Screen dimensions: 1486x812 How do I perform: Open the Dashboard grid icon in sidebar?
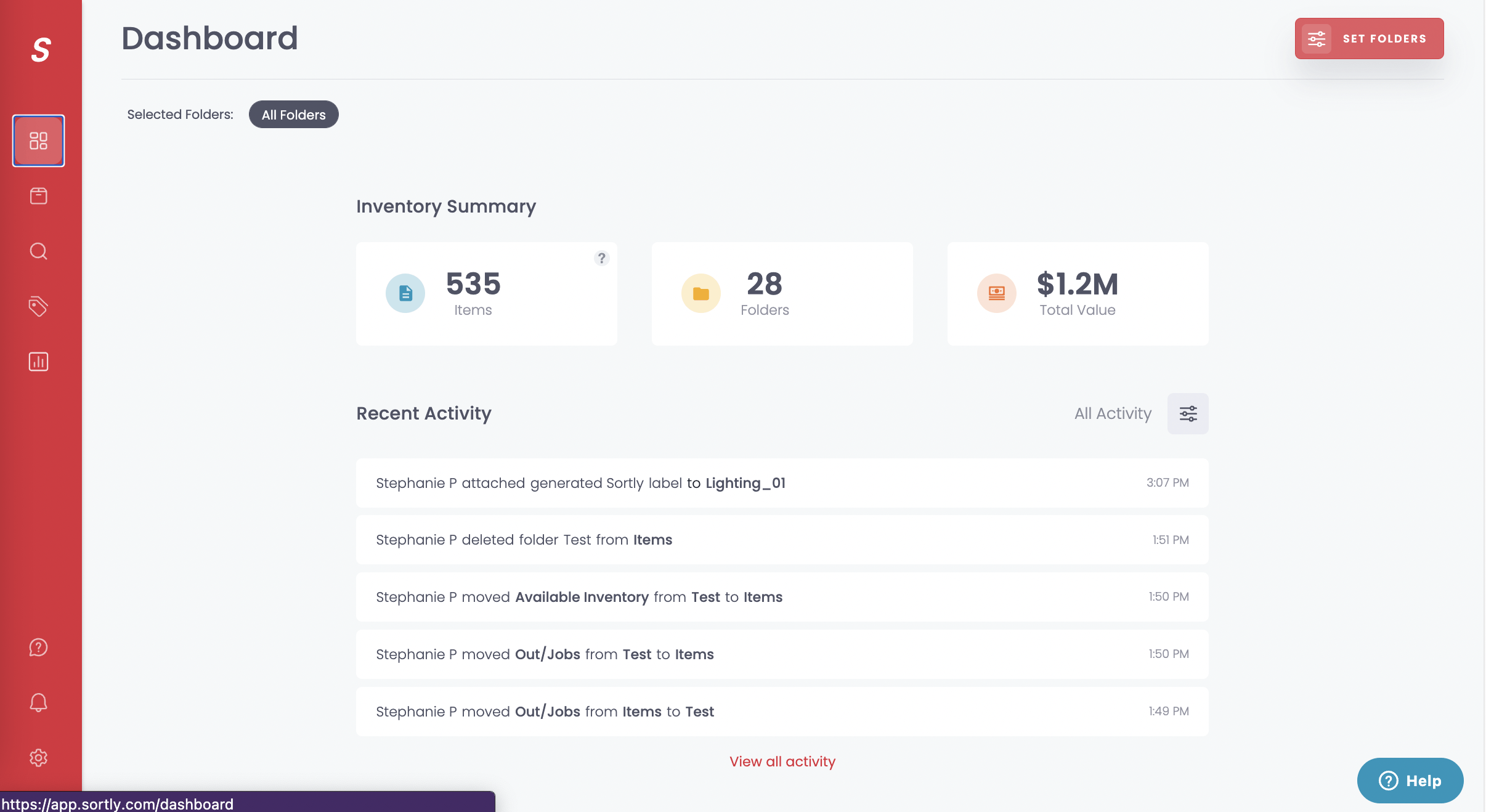38,140
